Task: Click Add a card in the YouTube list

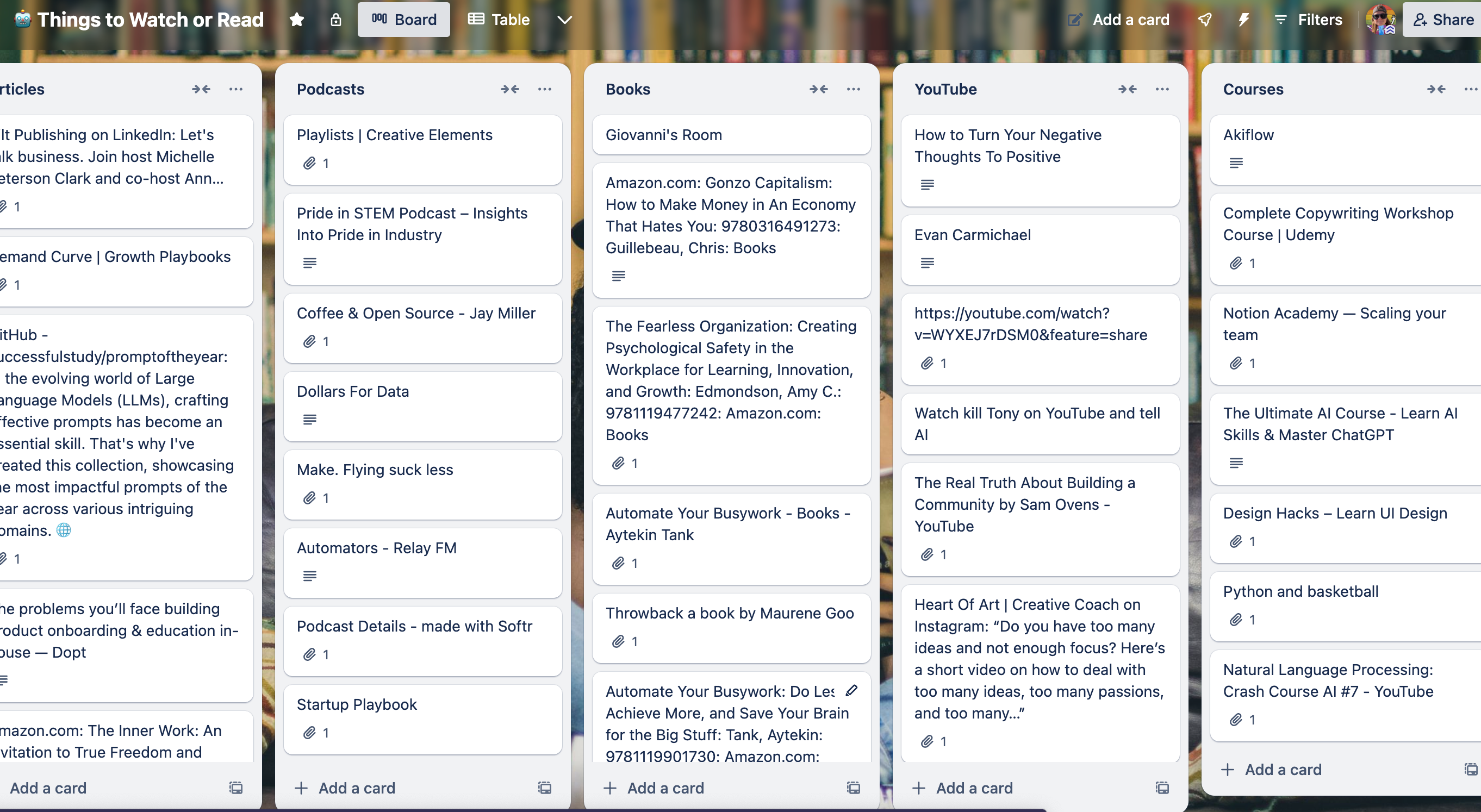Action: click(x=963, y=788)
